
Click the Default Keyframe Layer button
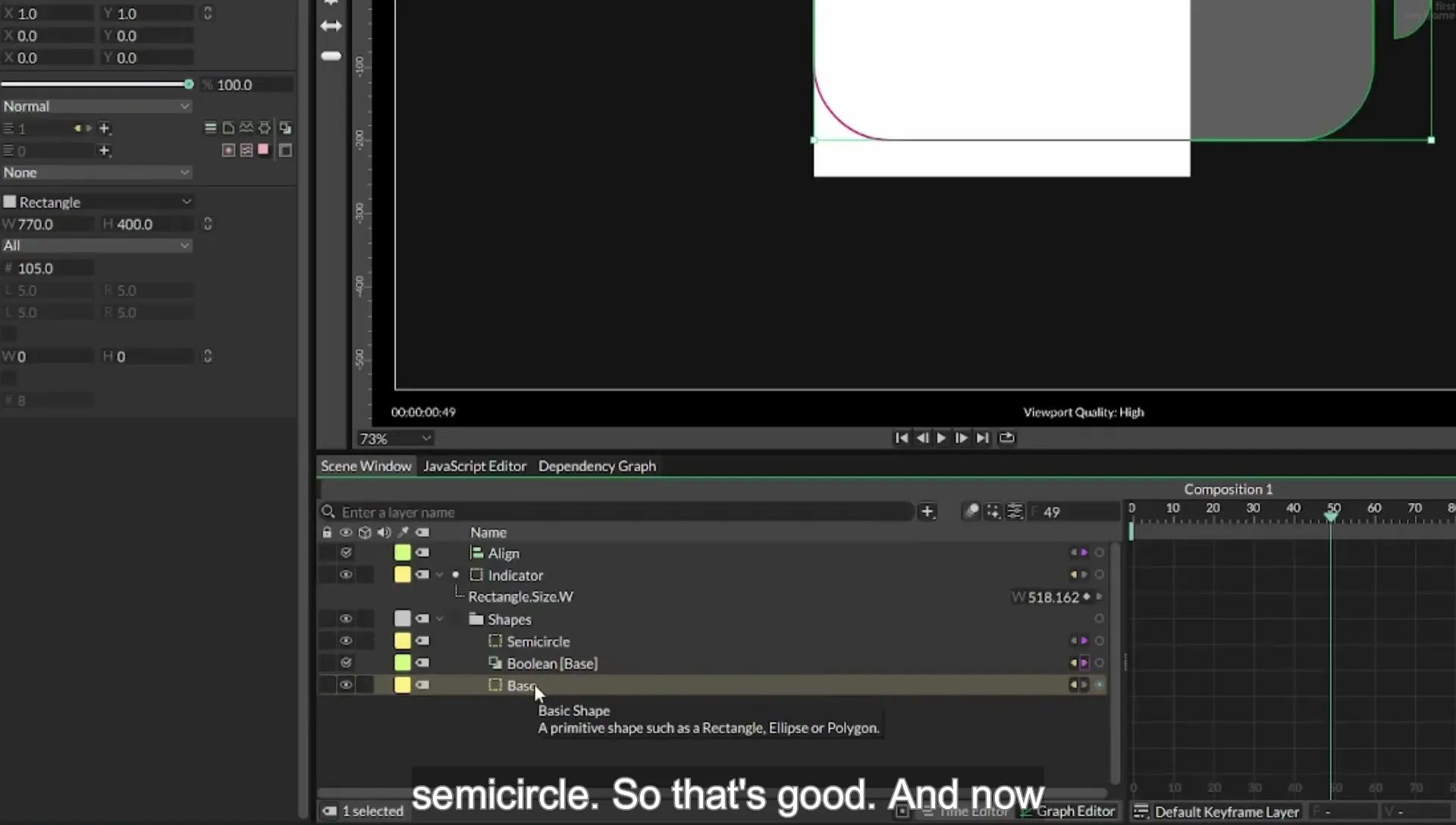tap(1217, 812)
